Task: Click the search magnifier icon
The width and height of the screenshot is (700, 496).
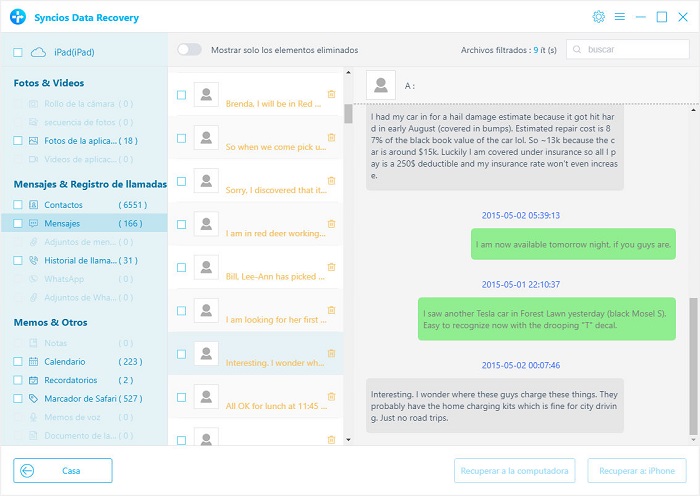Action: point(577,50)
